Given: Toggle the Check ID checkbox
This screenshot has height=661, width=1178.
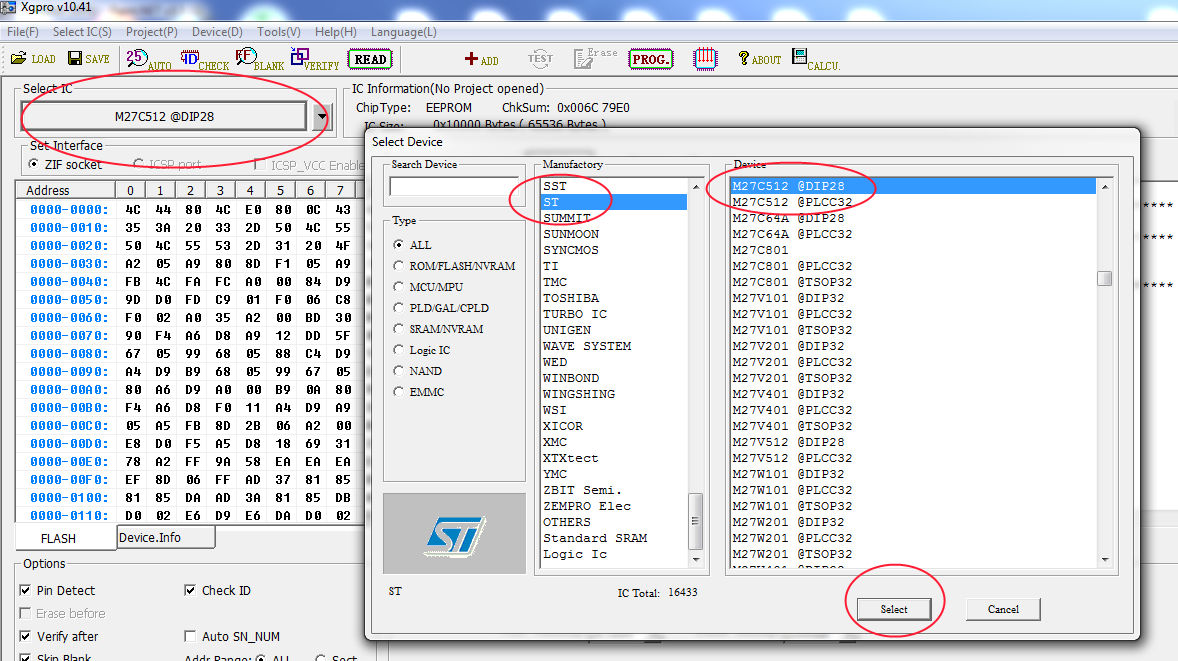Looking at the screenshot, I should coord(190,590).
